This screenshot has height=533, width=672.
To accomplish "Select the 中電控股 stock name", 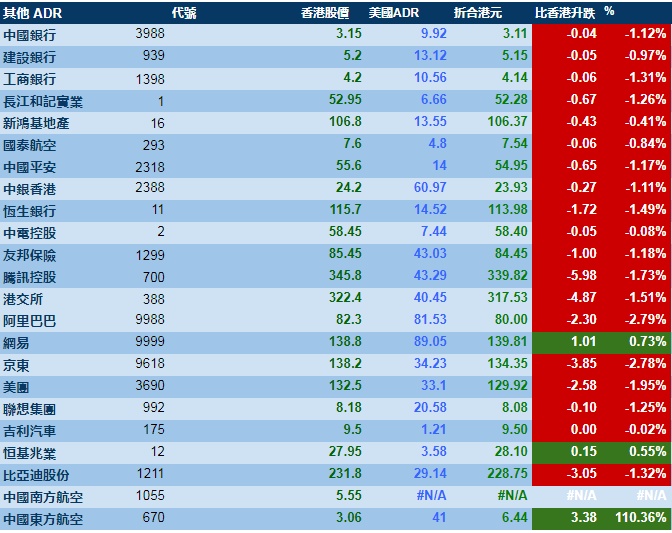I will [30, 233].
